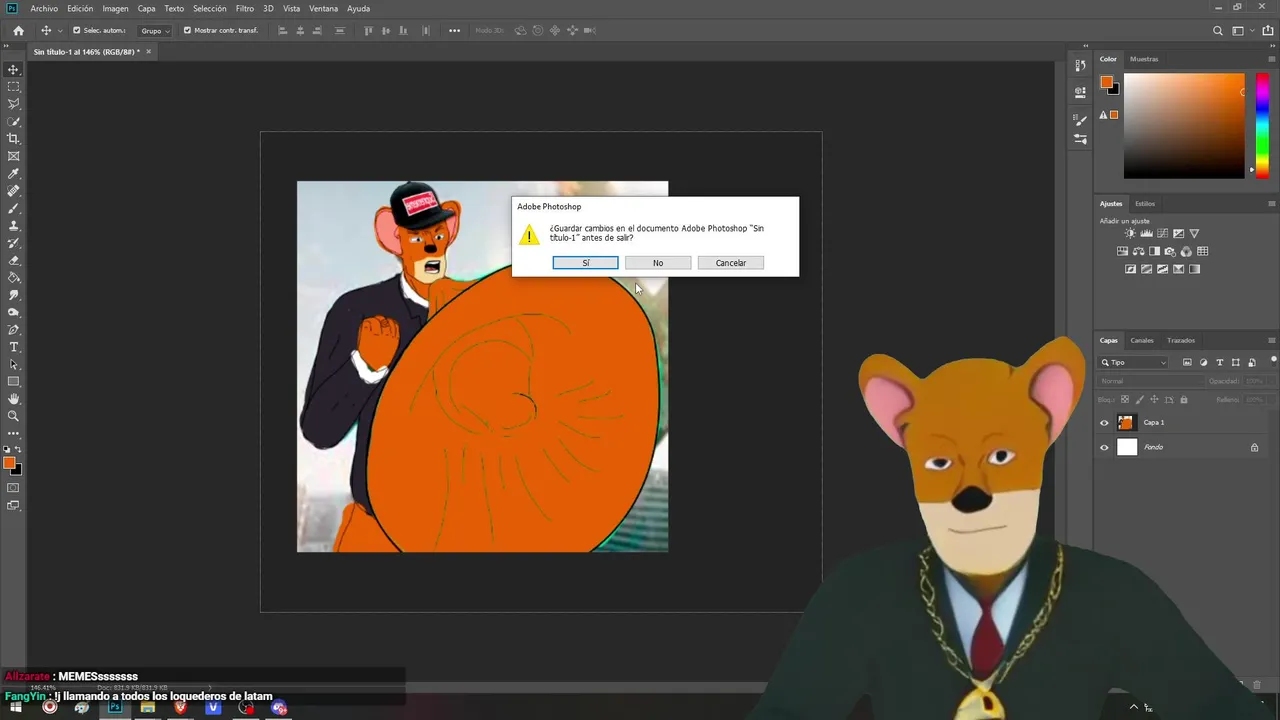The width and height of the screenshot is (1280, 720).
Task: Select the Frame tool
Action: pos(14,156)
